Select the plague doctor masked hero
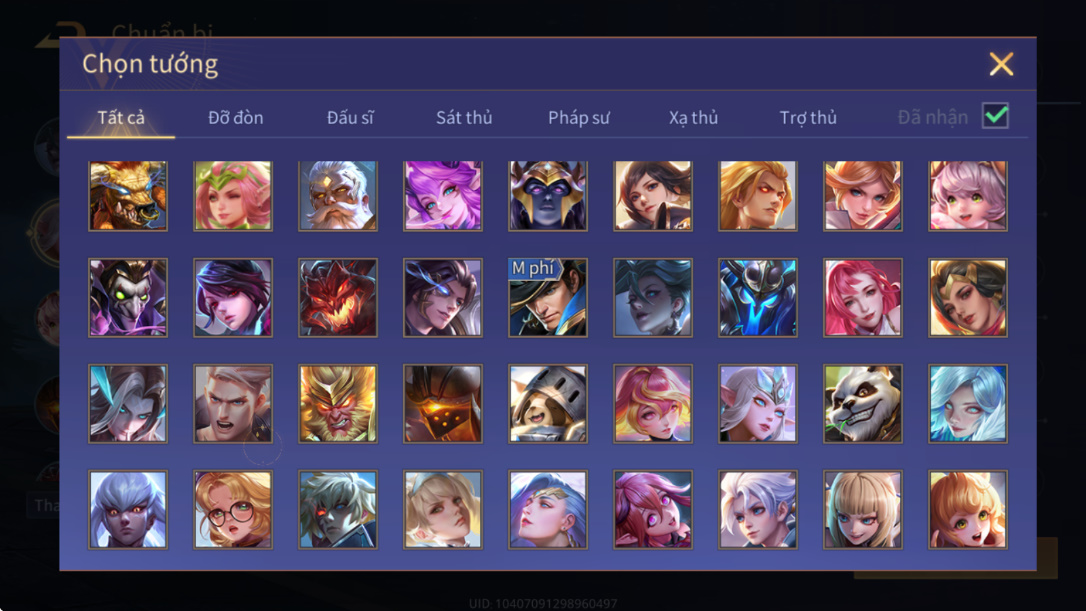1086x611 pixels. pyautogui.click(x=128, y=298)
